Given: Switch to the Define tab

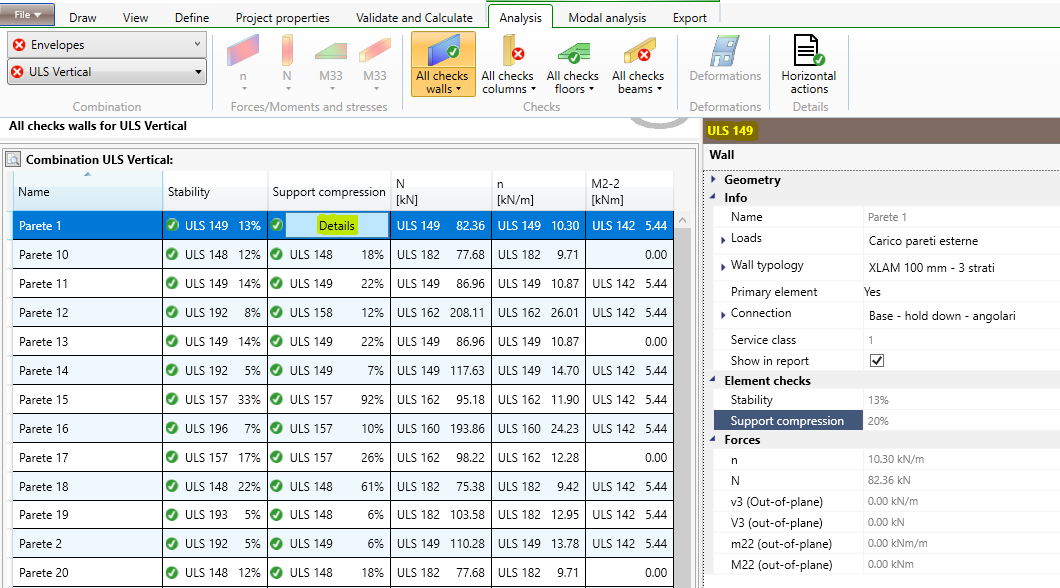Looking at the screenshot, I should (192, 18).
